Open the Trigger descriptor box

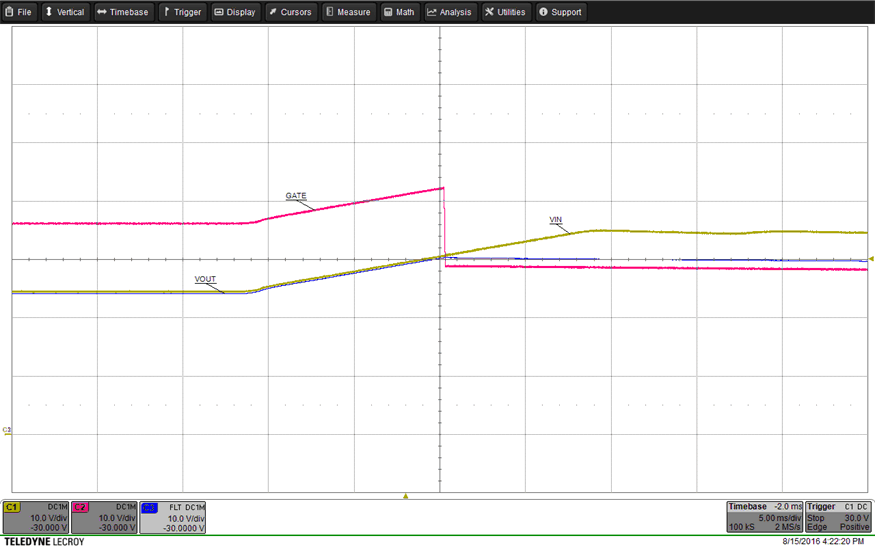point(838,517)
